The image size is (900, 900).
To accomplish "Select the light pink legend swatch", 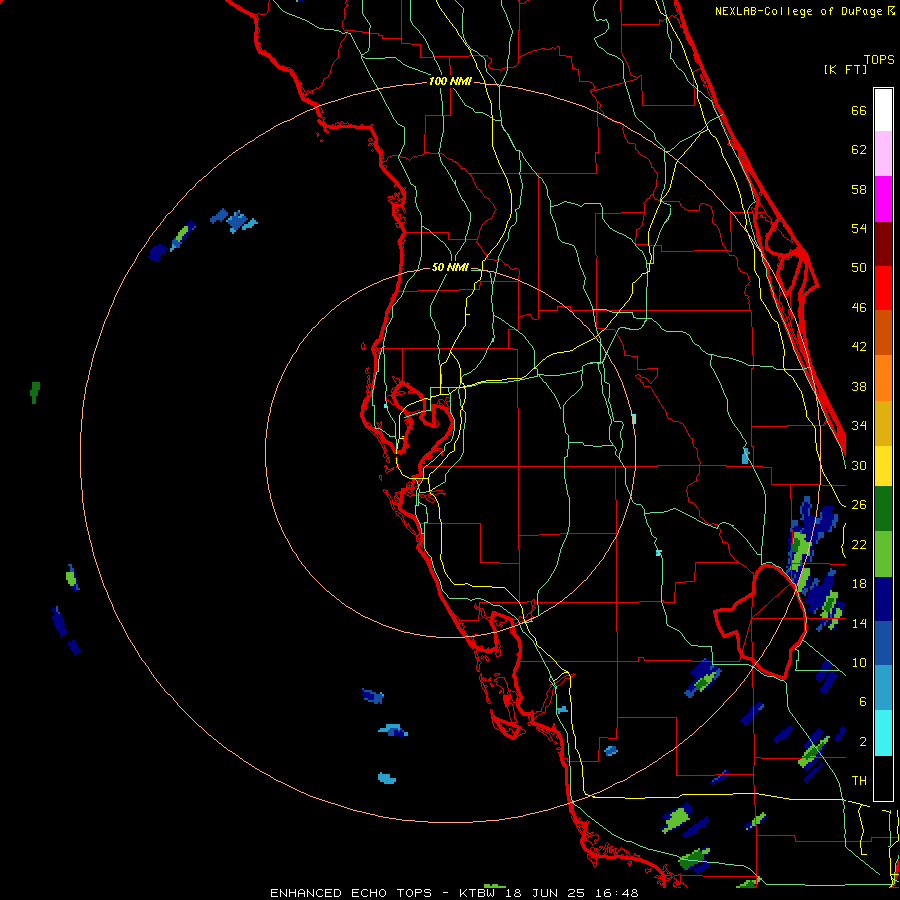I will point(883,154).
